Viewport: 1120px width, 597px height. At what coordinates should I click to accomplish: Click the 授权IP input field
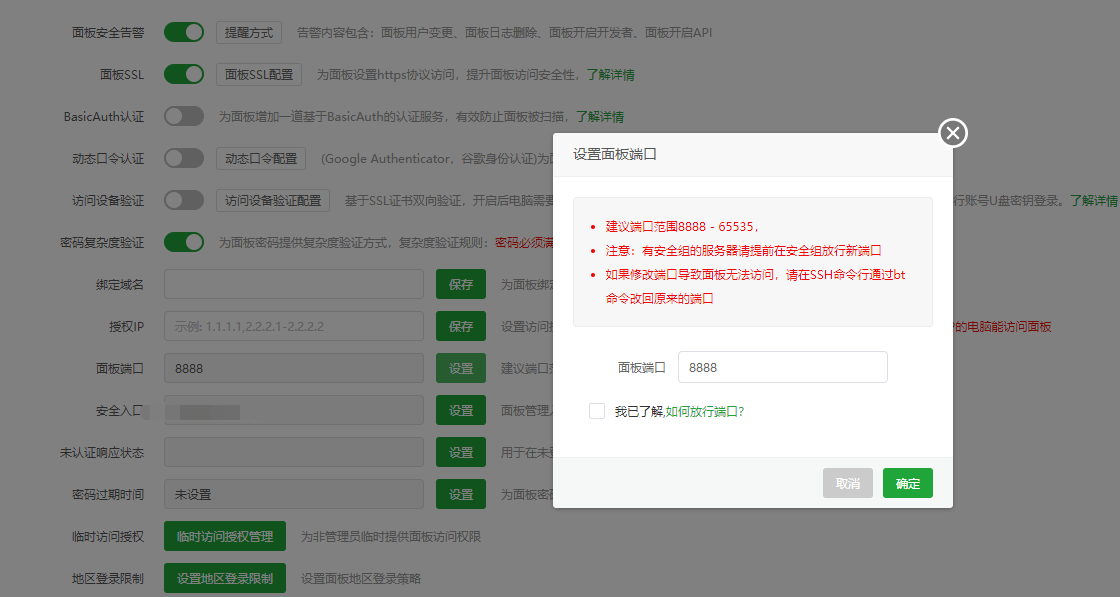294,326
